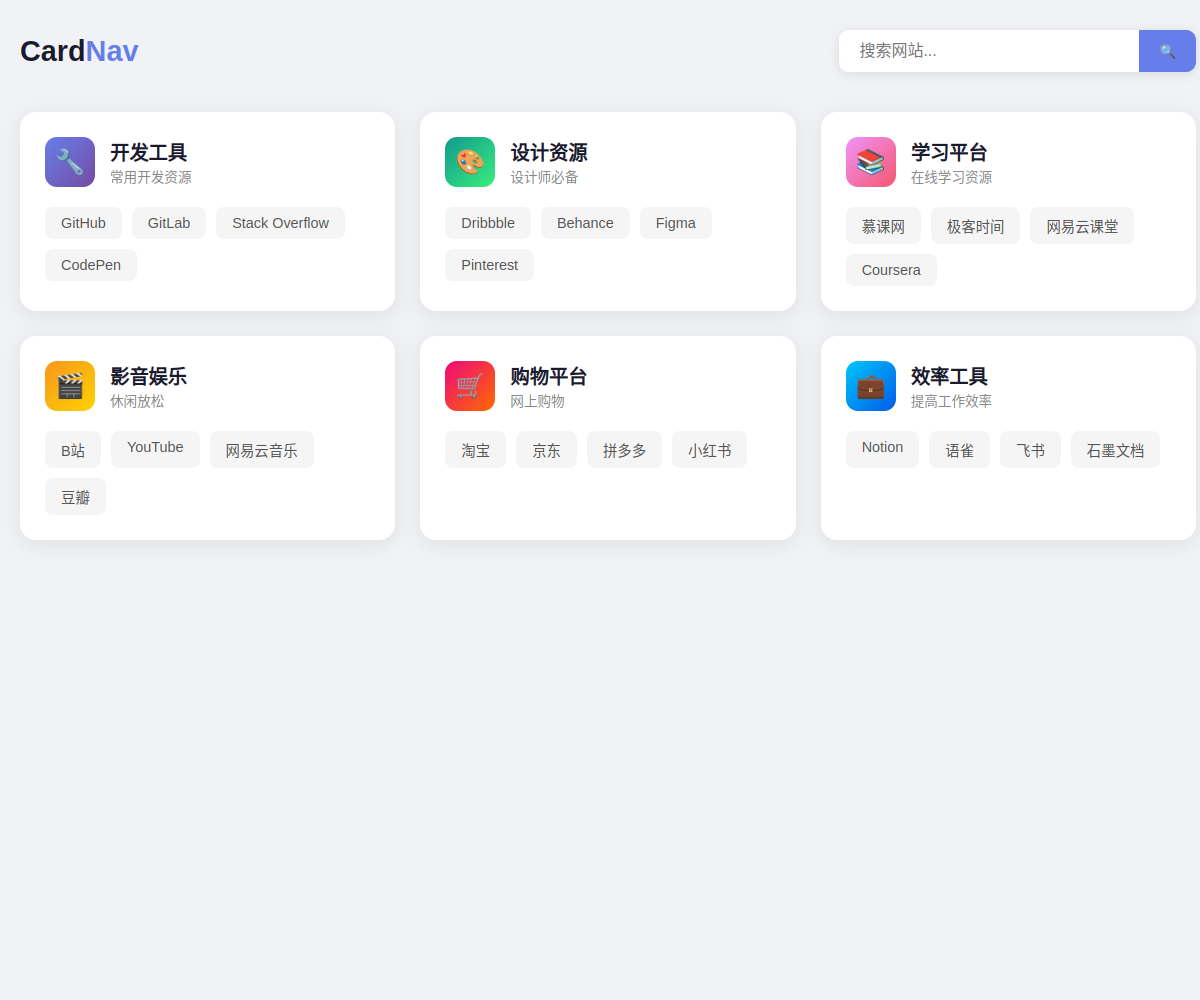Click the briefcase icon on 效率工具 card
Screen dimensions: 1200x1000
[x=870, y=386]
